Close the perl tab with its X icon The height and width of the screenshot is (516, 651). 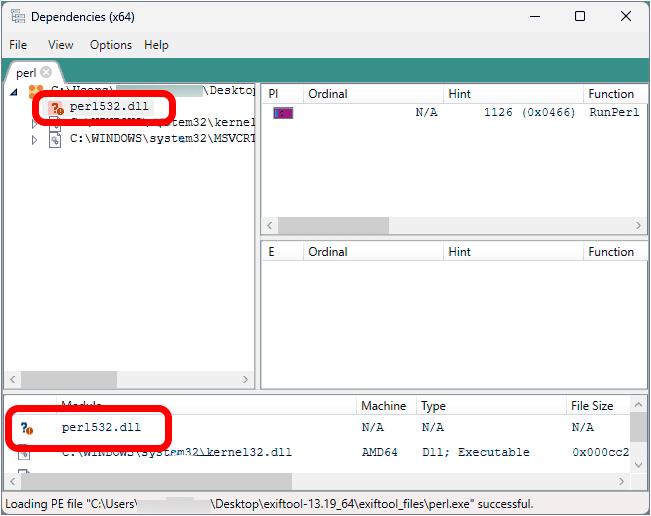click(46, 73)
